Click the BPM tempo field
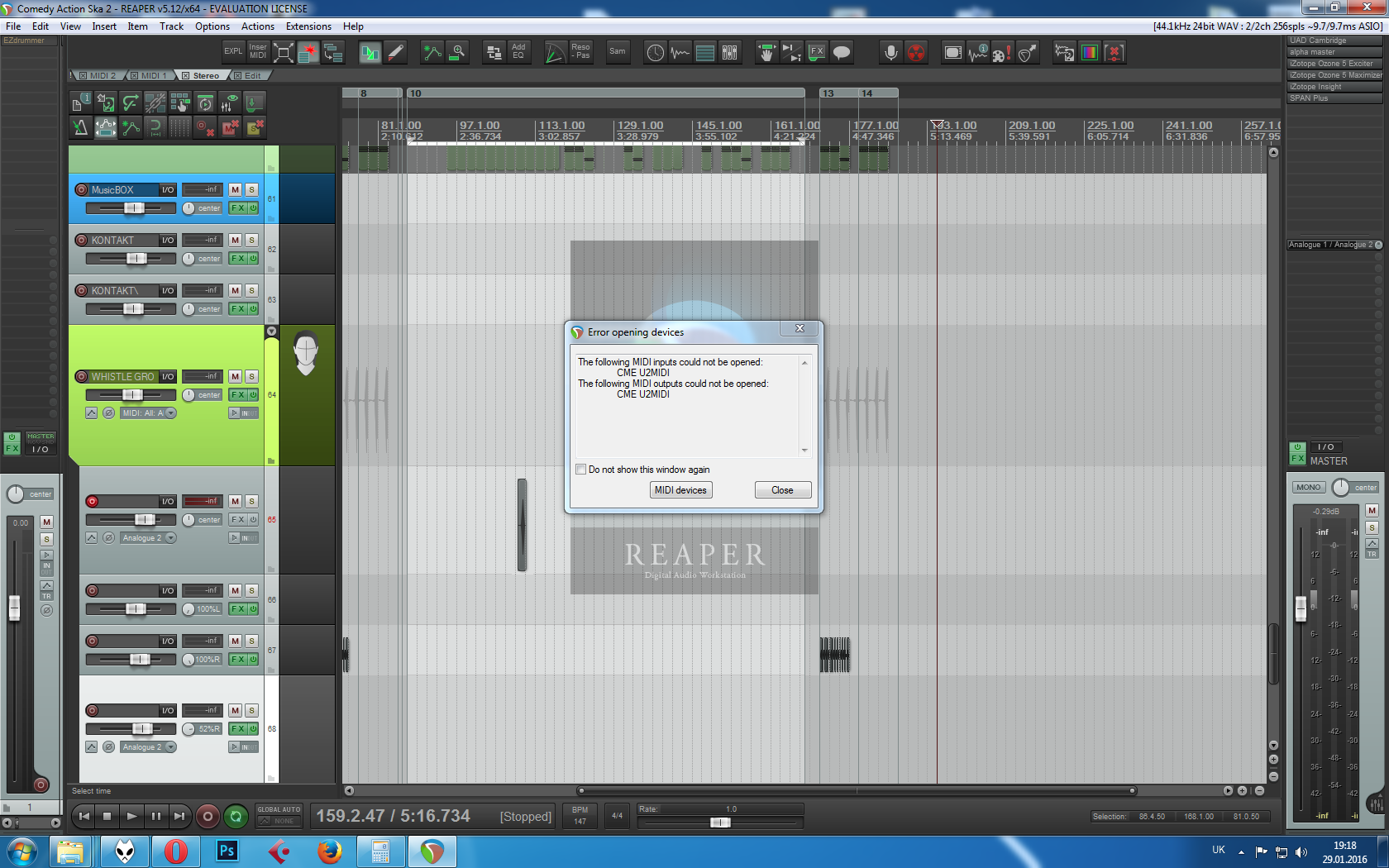 pyautogui.click(x=580, y=816)
